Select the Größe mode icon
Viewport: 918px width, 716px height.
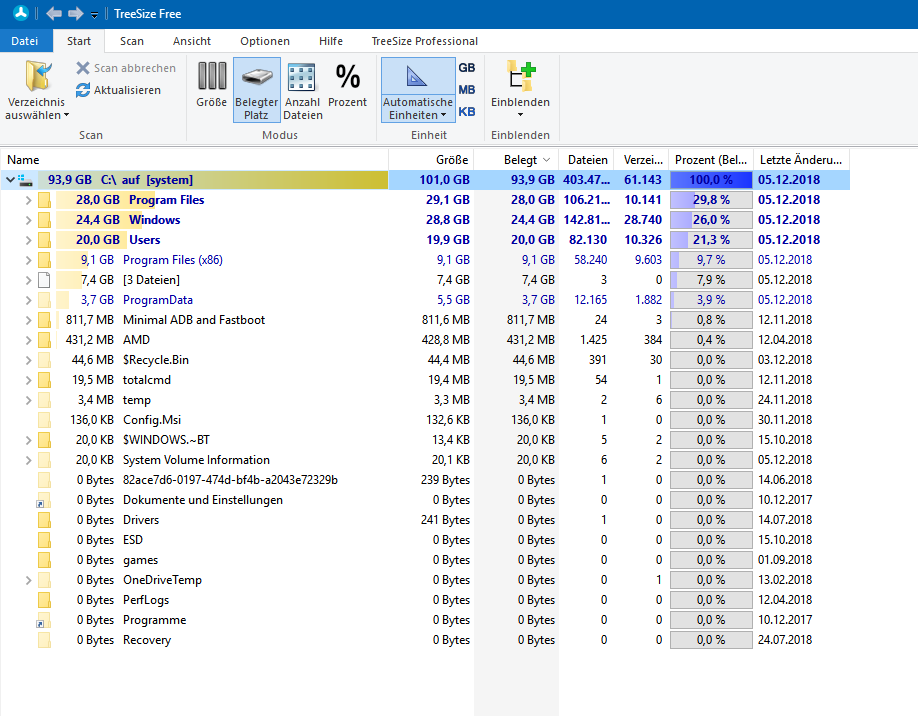click(211, 77)
